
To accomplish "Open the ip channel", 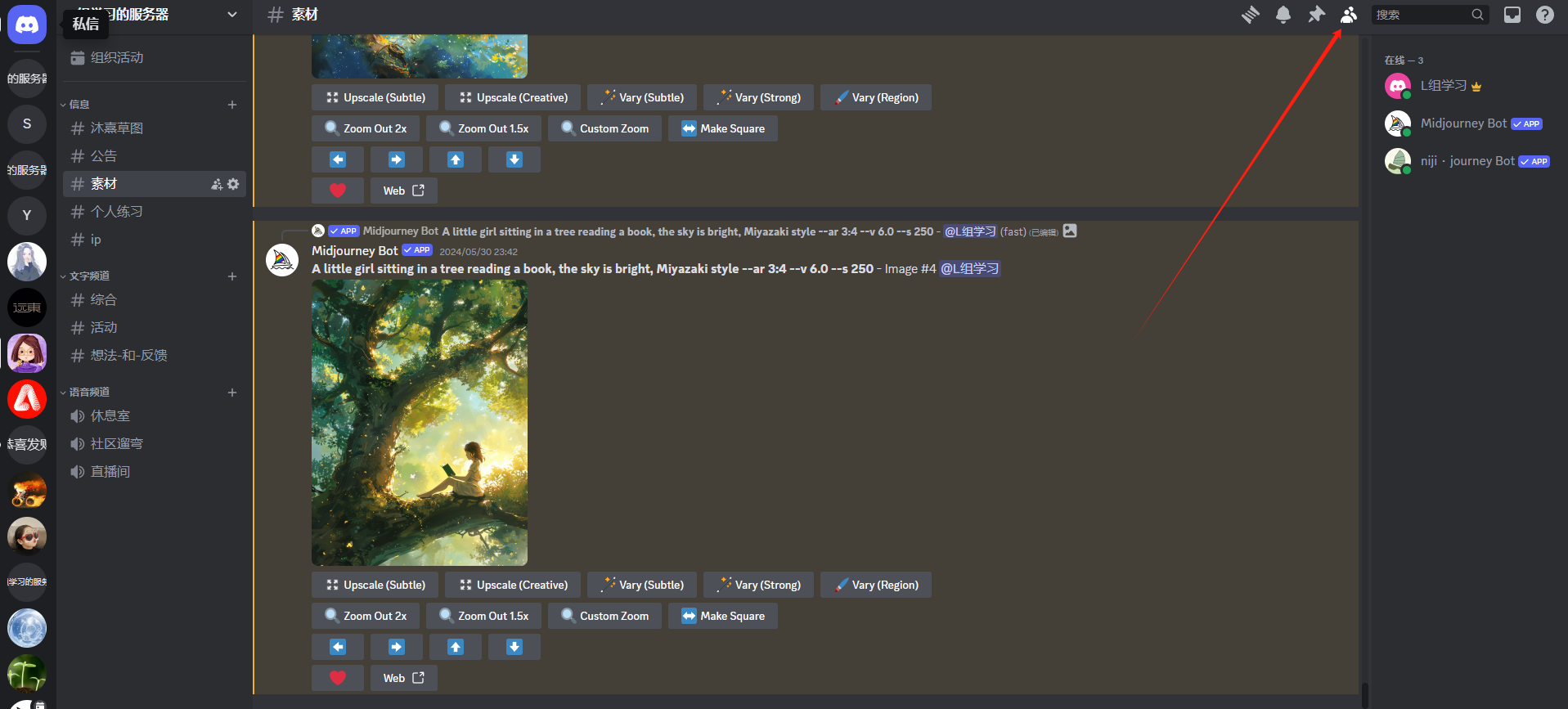I will click(155, 240).
